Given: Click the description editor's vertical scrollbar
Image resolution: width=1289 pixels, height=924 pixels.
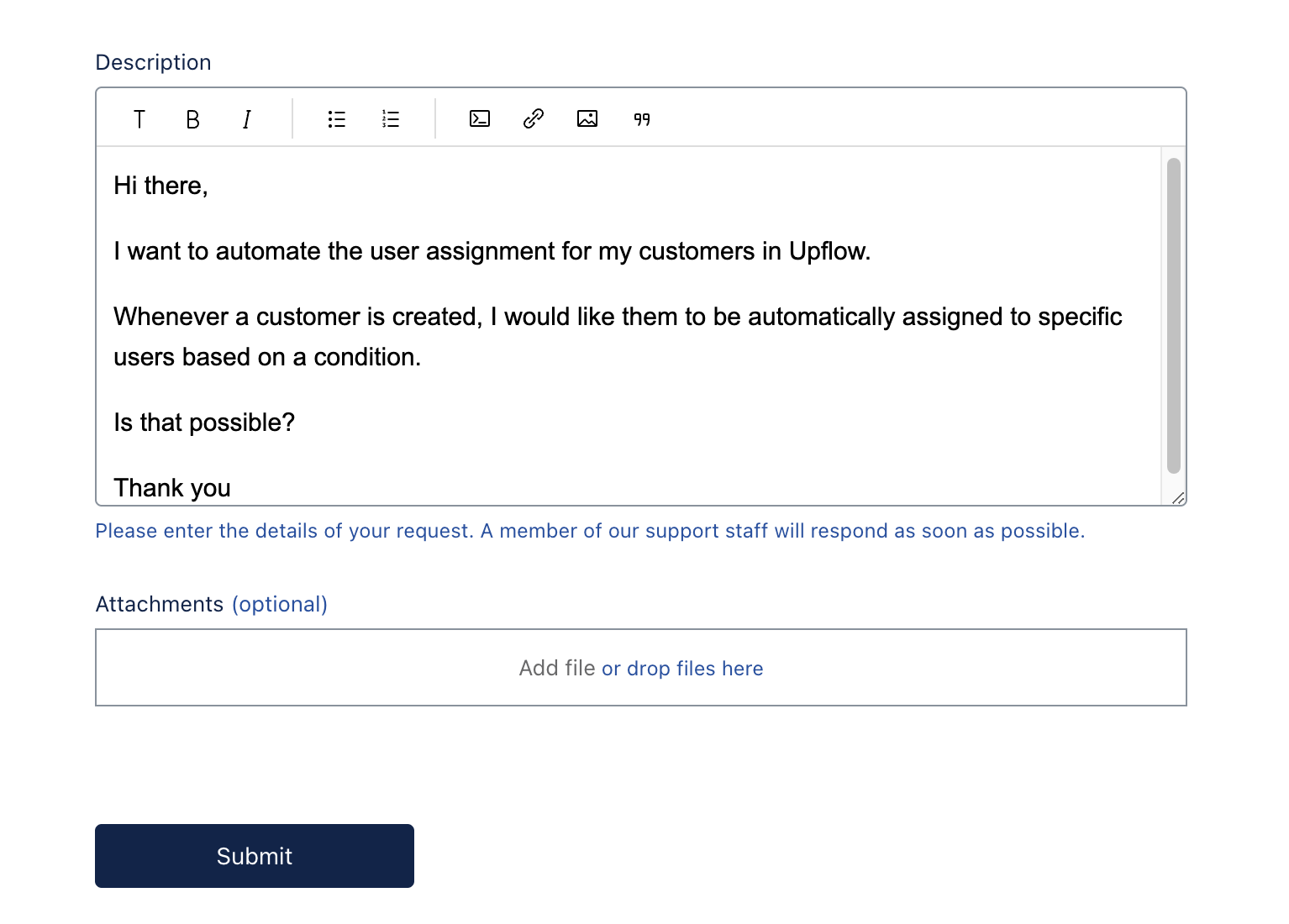Looking at the screenshot, I should coord(1174,315).
